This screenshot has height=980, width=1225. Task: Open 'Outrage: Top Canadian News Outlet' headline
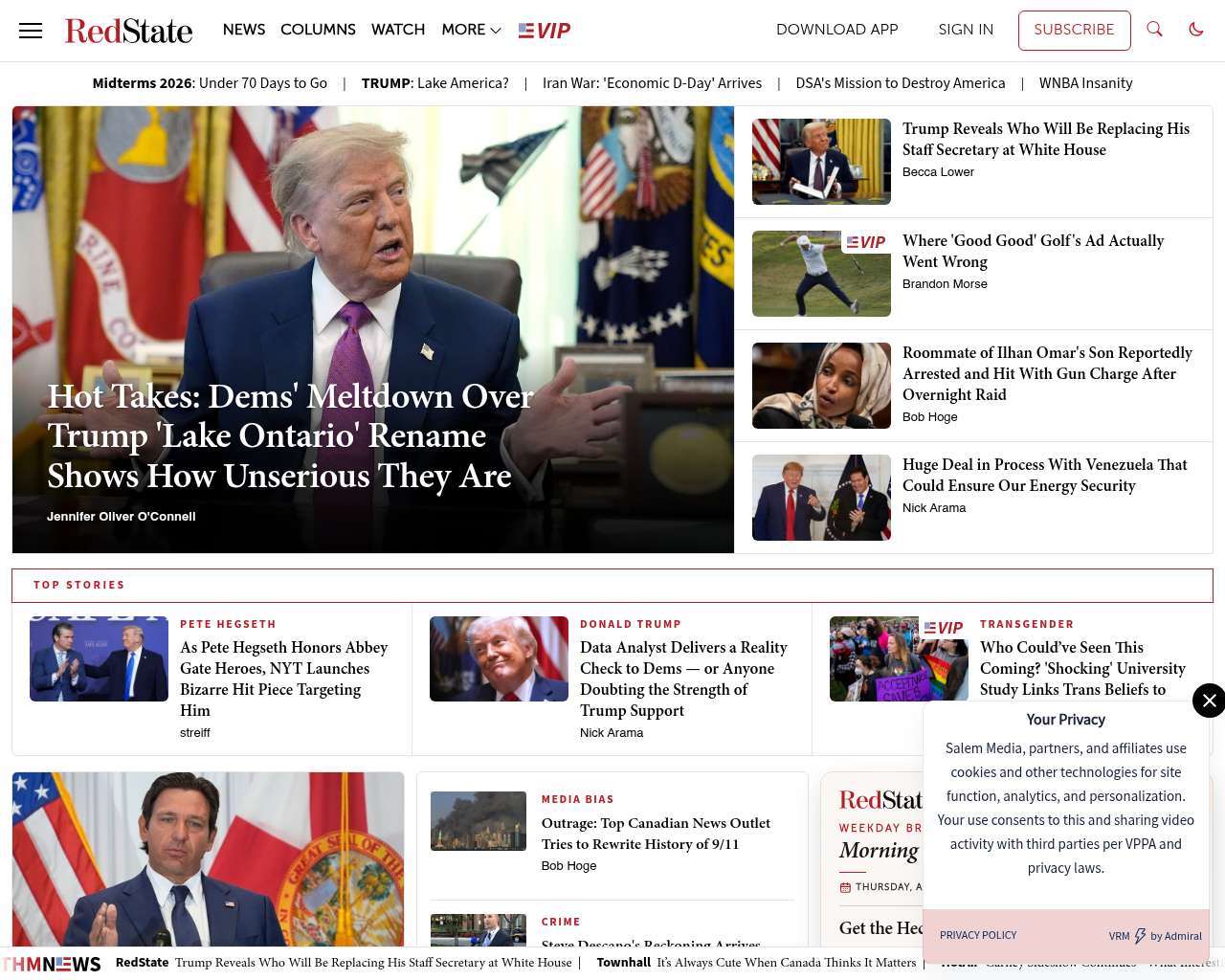(656, 834)
